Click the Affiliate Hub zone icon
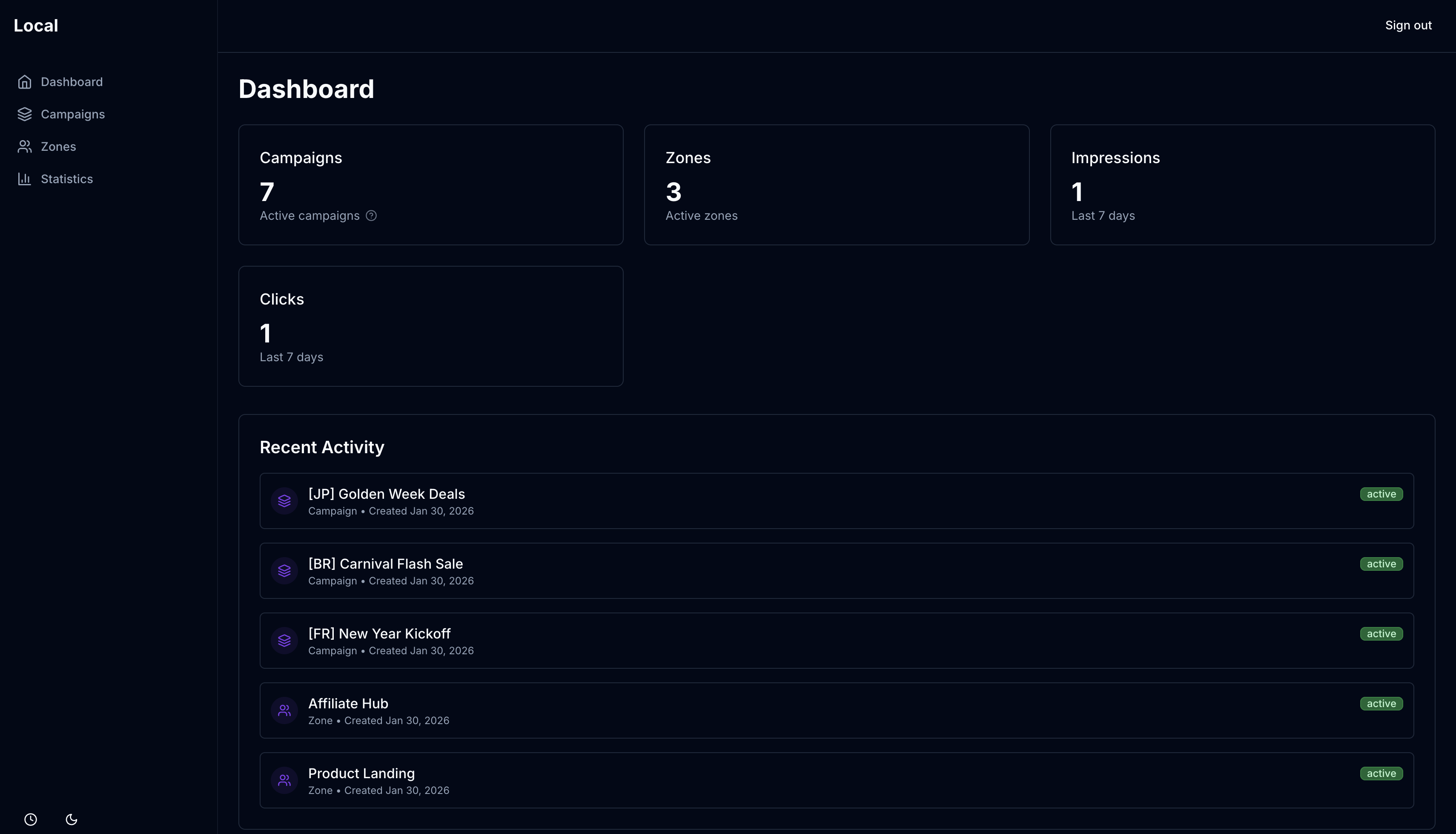The height and width of the screenshot is (834, 1456). click(284, 710)
